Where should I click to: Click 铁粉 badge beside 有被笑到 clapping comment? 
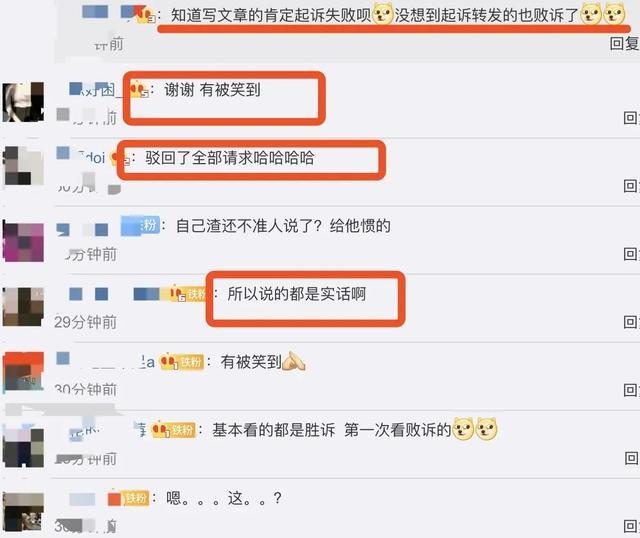click(x=182, y=362)
